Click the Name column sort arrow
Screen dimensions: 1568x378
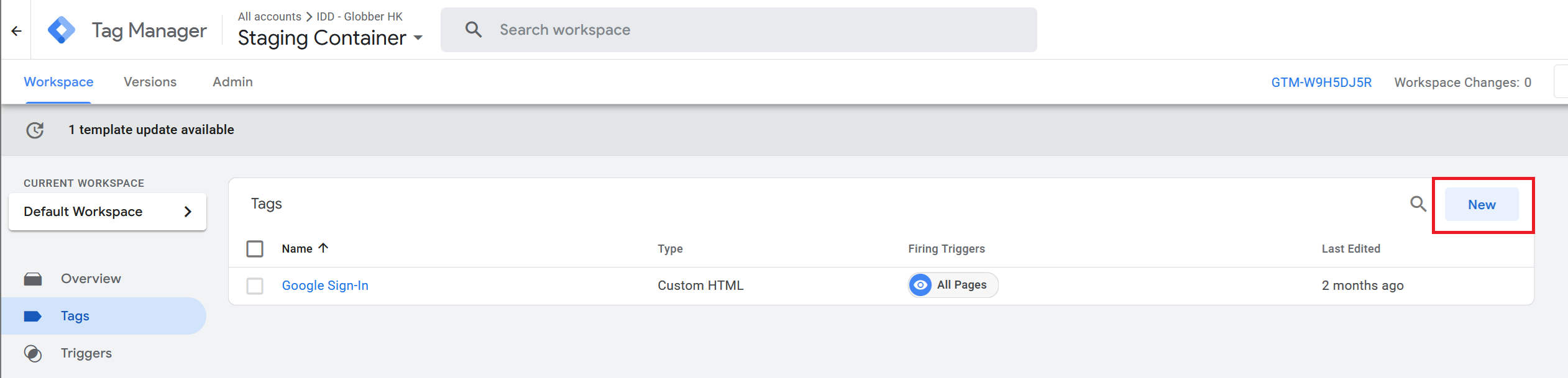[323, 248]
